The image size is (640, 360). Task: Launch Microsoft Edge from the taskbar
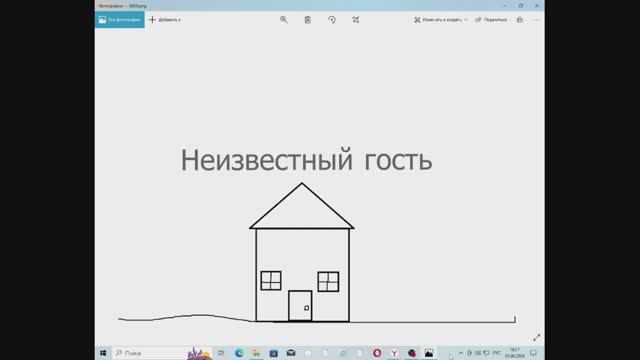239,353
